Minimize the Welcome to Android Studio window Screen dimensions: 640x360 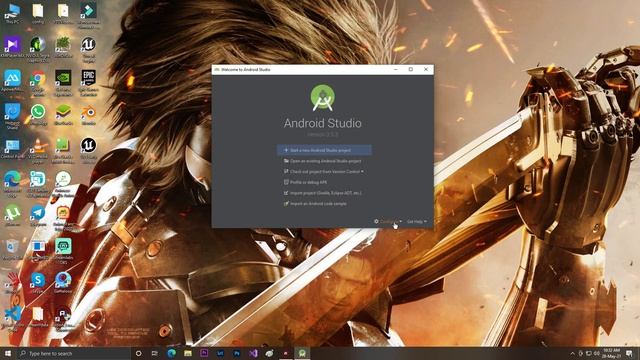[396, 69]
